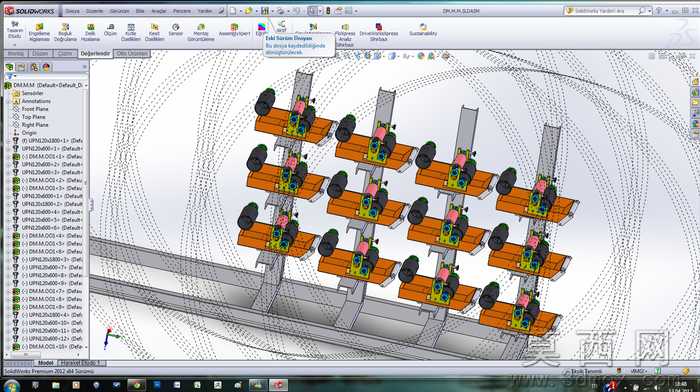Open the Boşluk Doğrulama tool
The image size is (700, 392).
[x=65, y=33]
